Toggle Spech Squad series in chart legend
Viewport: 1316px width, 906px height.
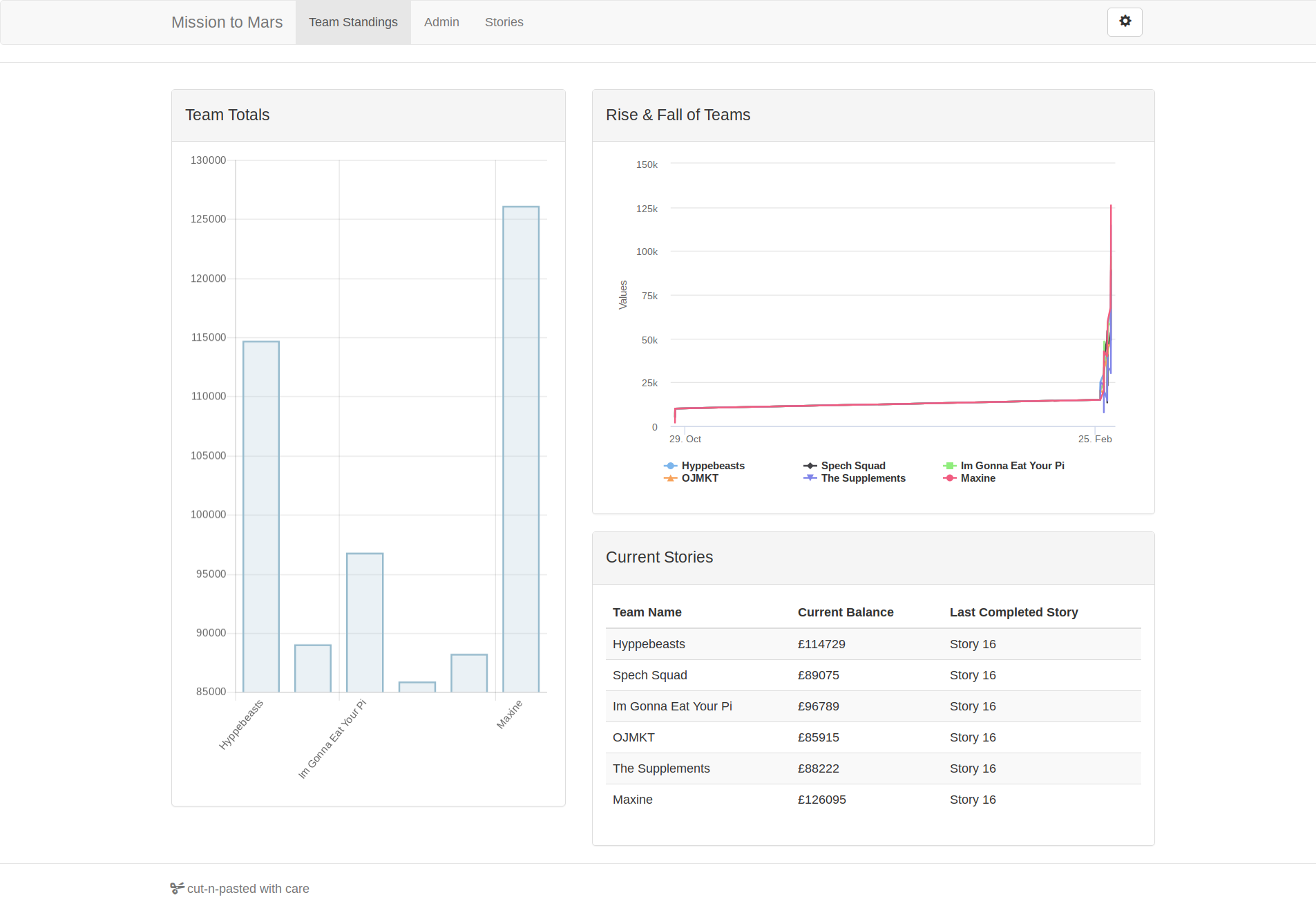844,466
